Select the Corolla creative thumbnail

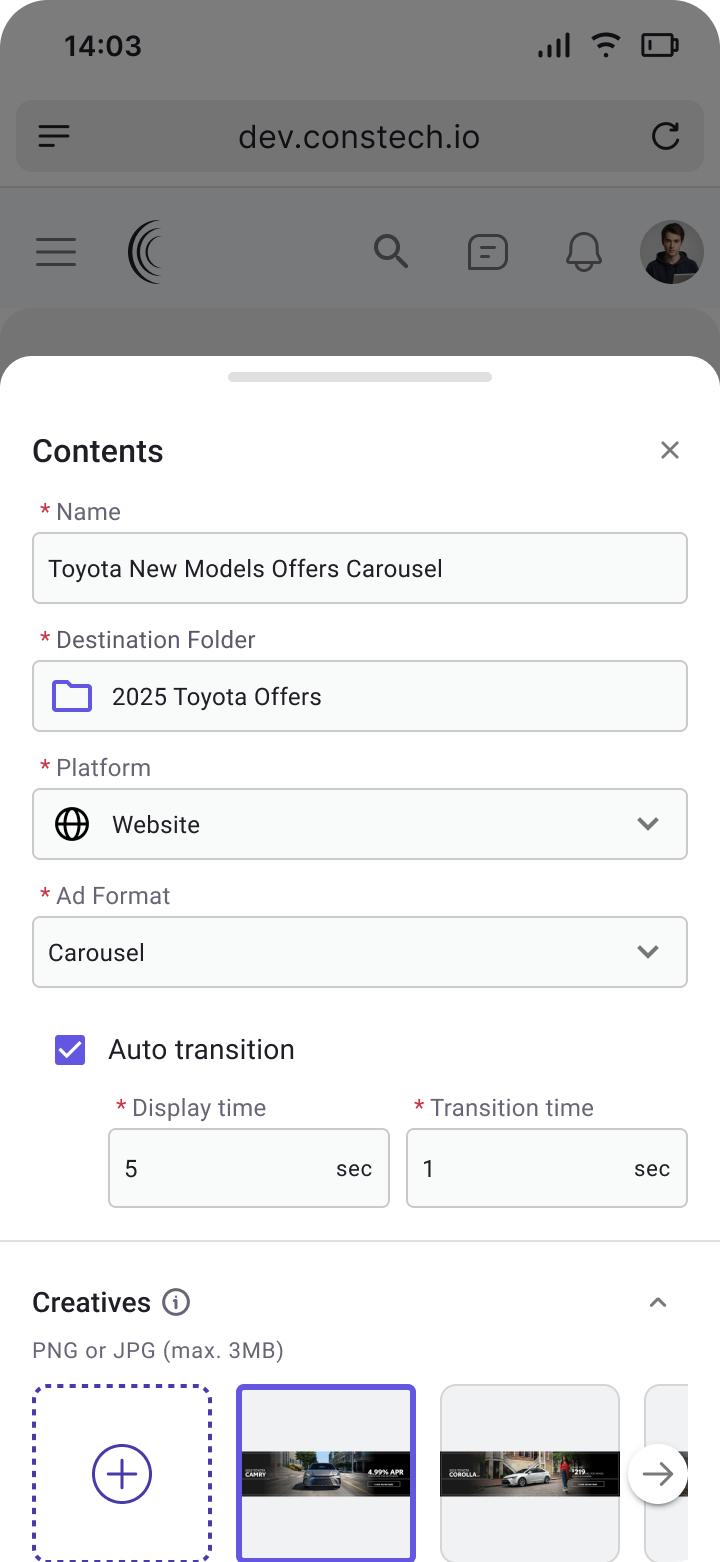pyautogui.click(x=530, y=1473)
